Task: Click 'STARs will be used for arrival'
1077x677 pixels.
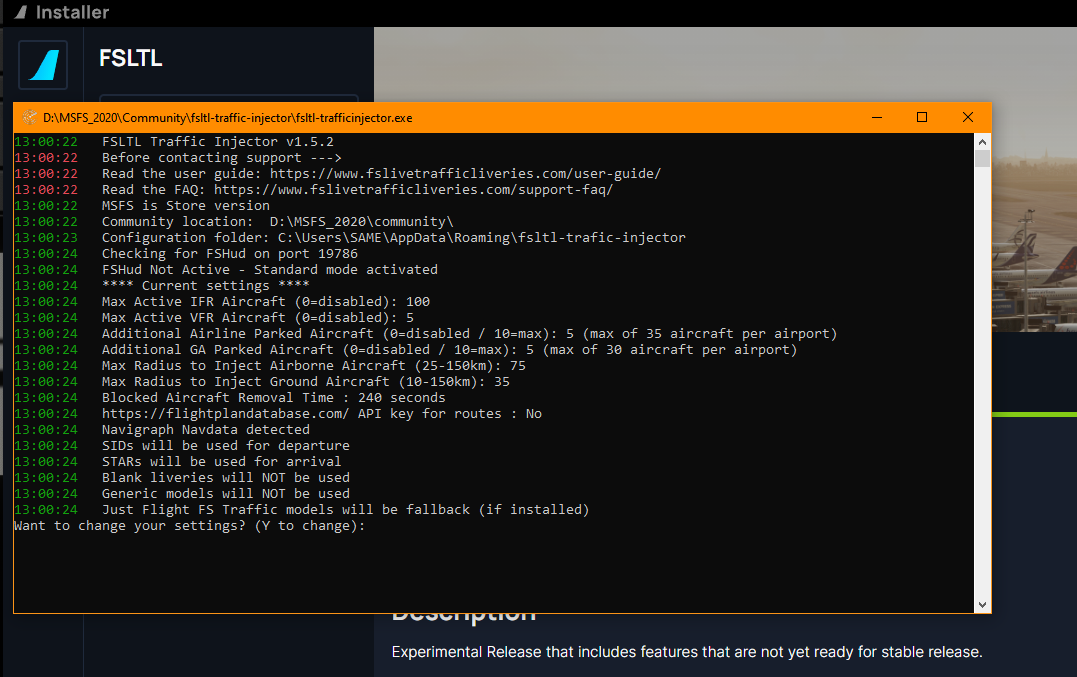Action: click(221, 461)
